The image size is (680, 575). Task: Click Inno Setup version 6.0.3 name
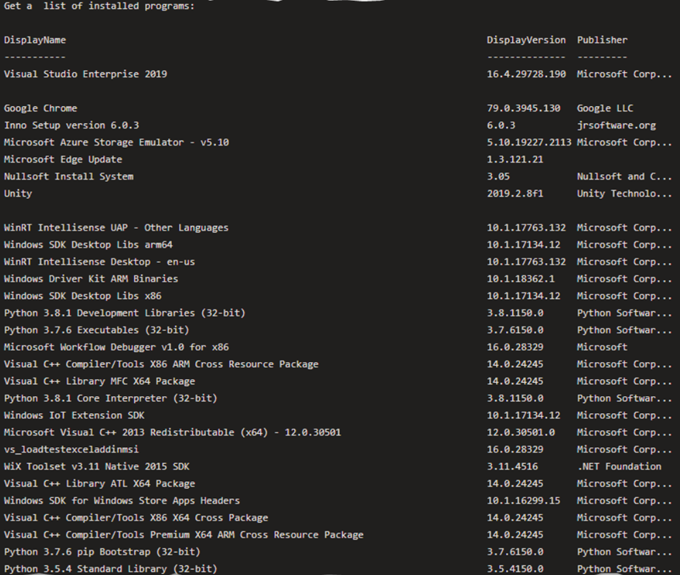click(x=72, y=125)
